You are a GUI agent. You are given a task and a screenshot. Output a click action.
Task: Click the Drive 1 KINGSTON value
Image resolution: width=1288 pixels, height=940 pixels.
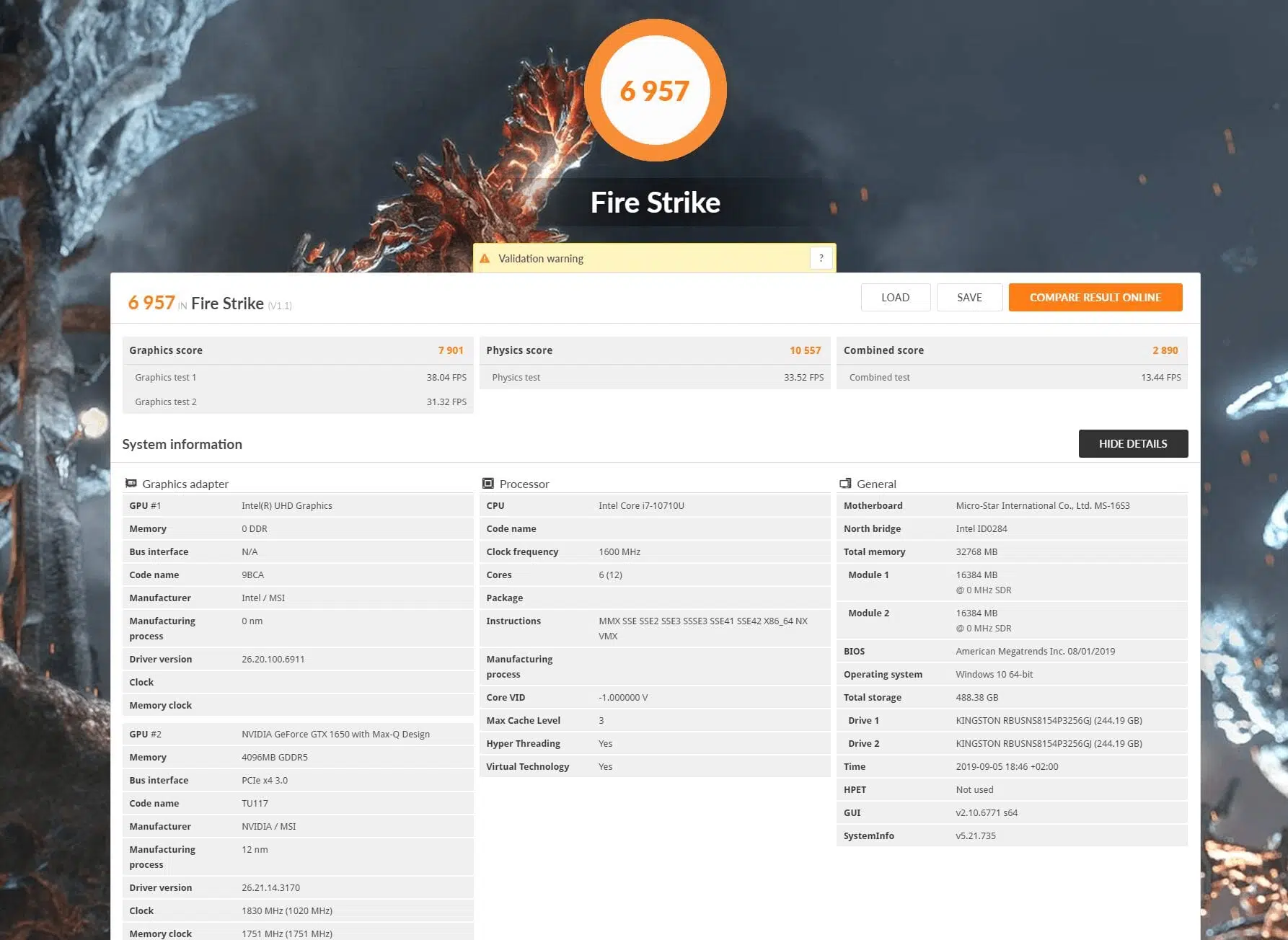coord(1049,720)
